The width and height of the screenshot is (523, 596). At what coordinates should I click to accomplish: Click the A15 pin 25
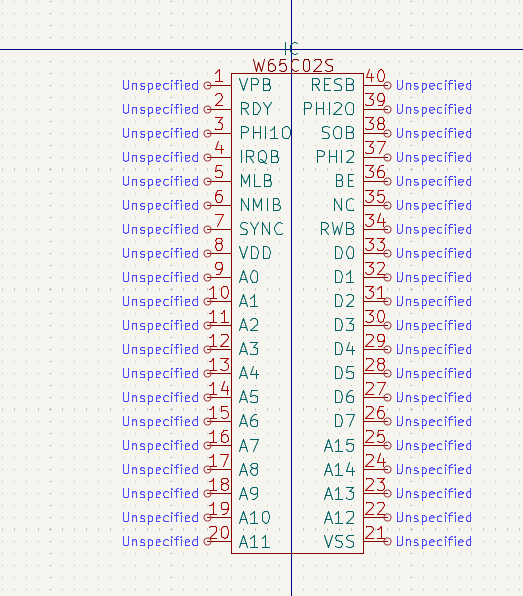377,445
